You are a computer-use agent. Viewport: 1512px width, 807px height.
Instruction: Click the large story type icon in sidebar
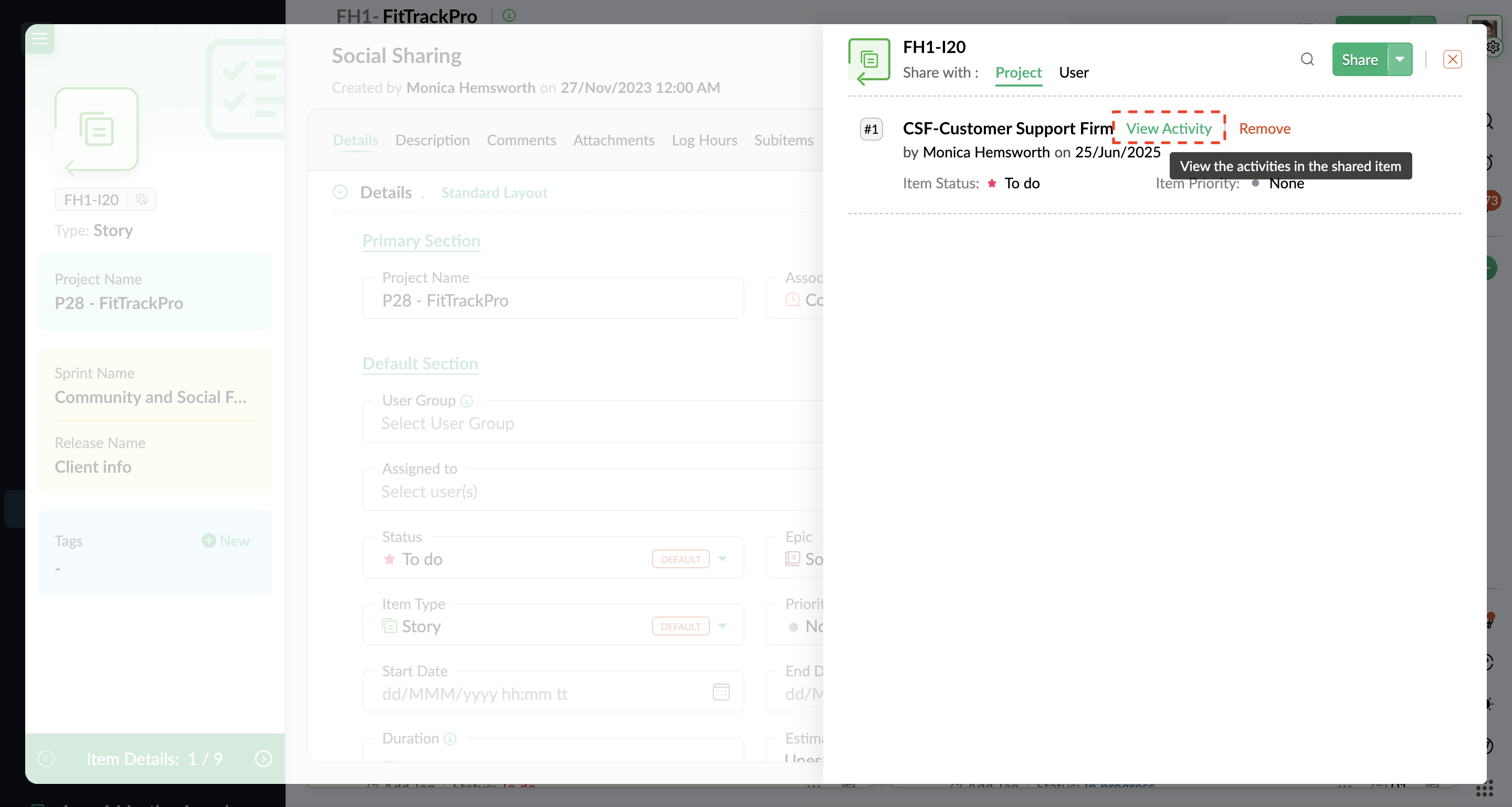pos(97,130)
